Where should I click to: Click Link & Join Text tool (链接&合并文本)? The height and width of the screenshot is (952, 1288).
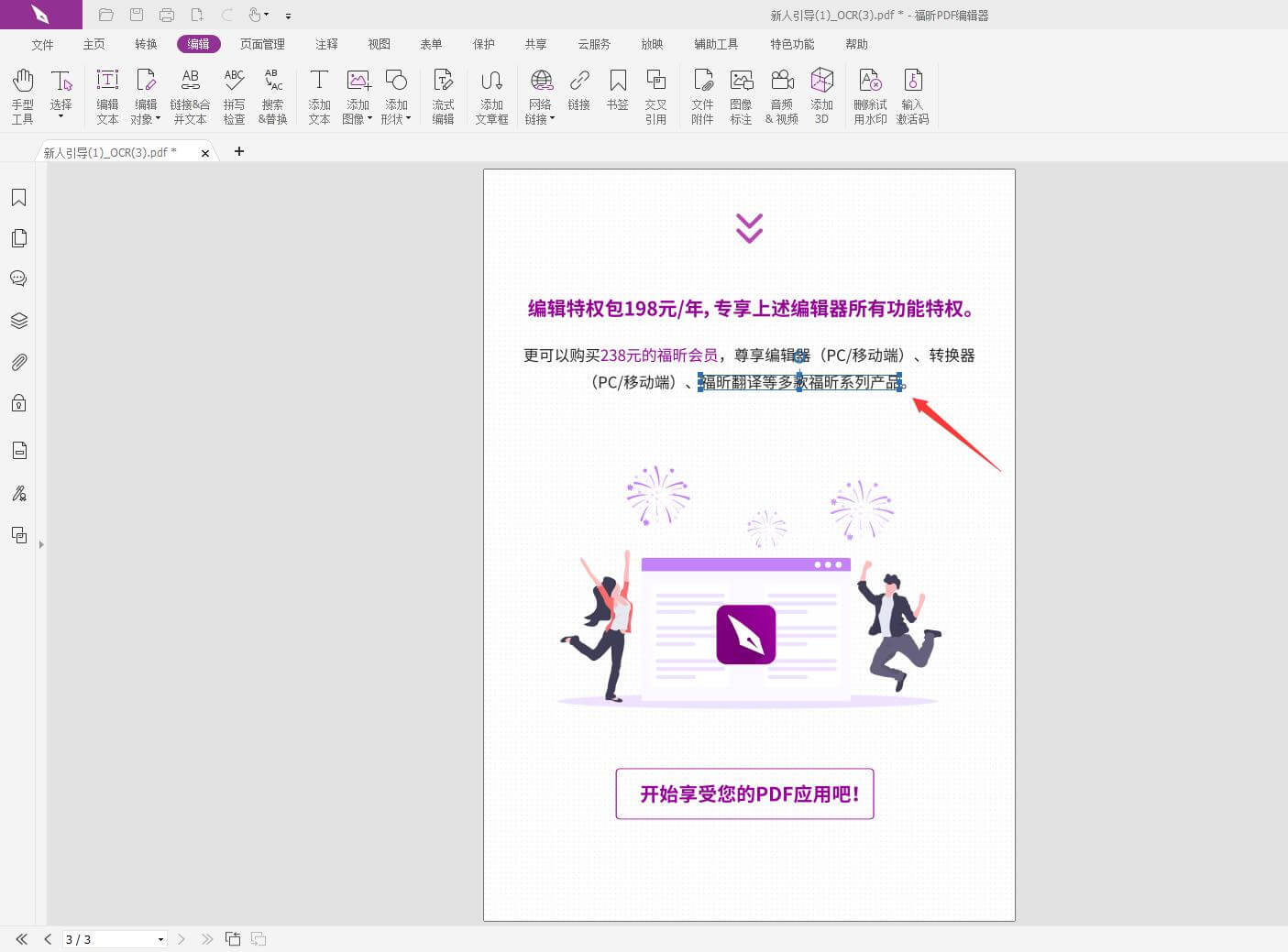click(190, 95)
